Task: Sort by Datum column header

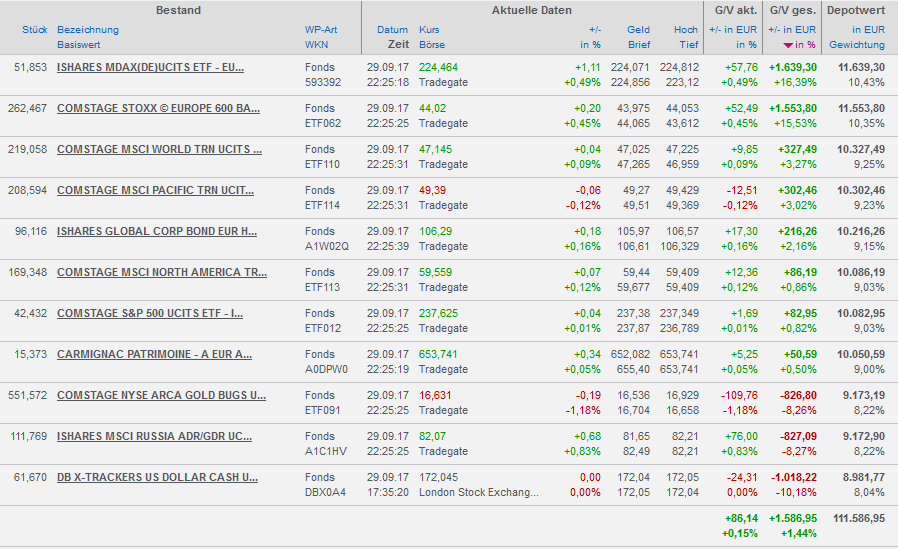Action: click(393, 30)
